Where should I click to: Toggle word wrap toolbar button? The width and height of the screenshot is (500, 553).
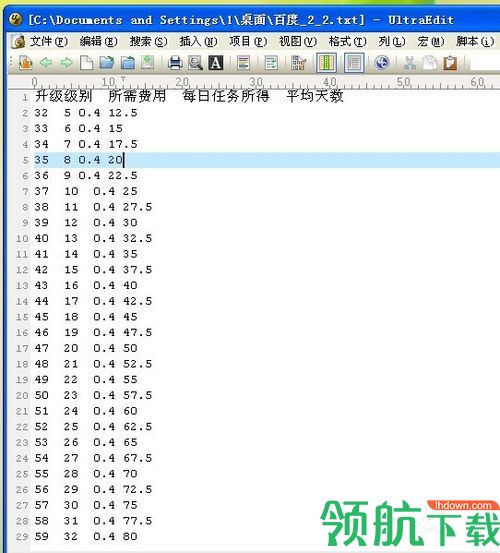(271, 63)
